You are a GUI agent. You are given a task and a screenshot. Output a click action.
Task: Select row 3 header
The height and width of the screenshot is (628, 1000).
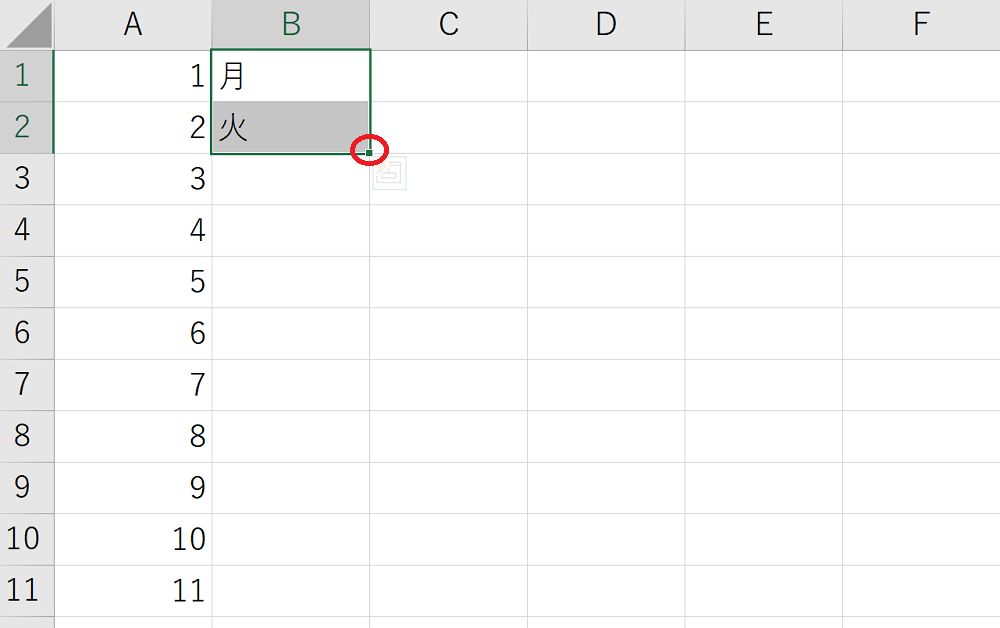click(26, 179)
